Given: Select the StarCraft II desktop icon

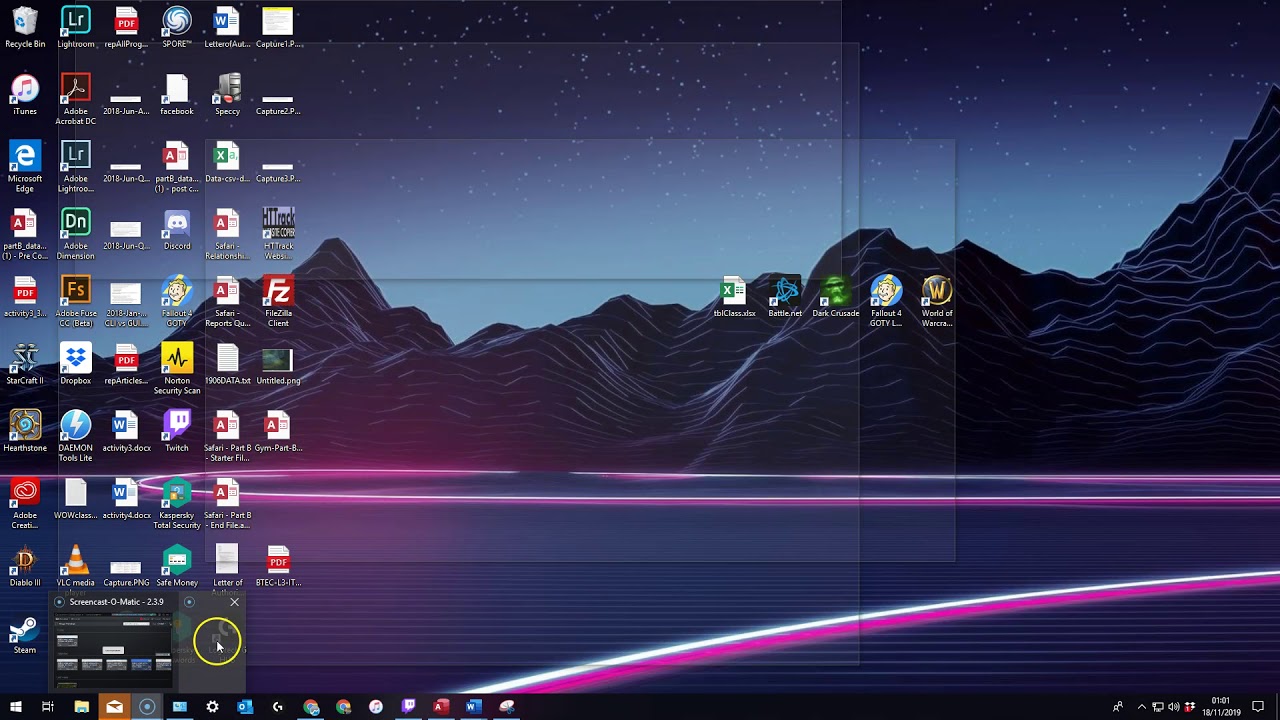Looking at the screenshot, I should (x=25, y=364).
